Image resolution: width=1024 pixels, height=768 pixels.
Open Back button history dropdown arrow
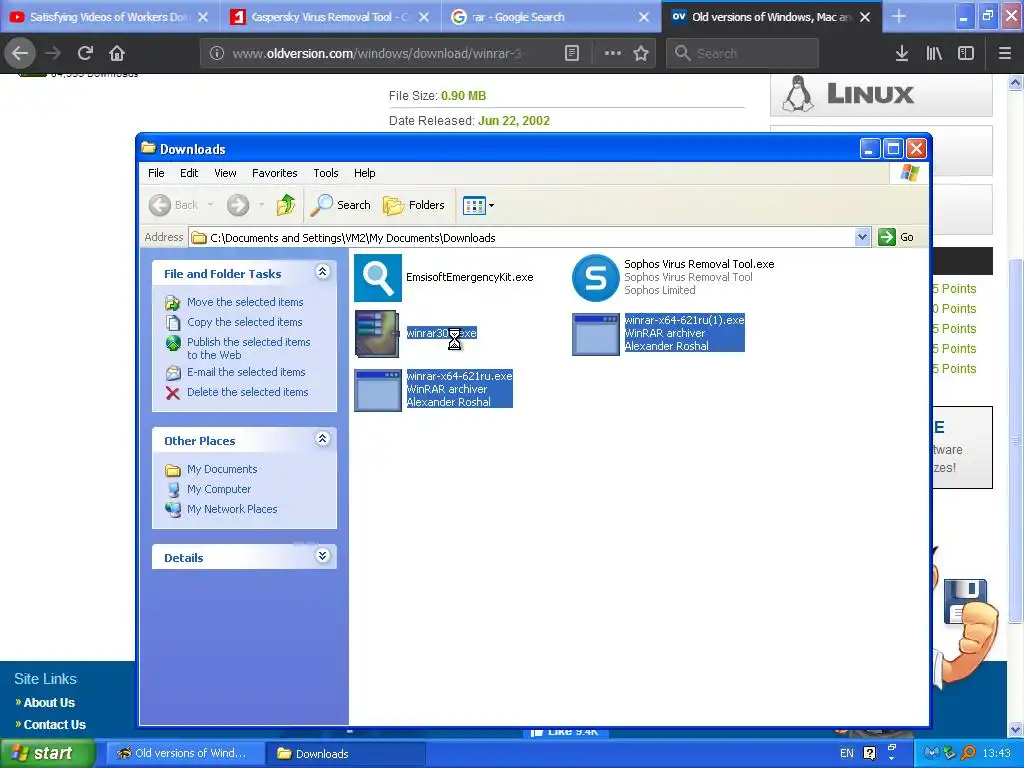210,205
